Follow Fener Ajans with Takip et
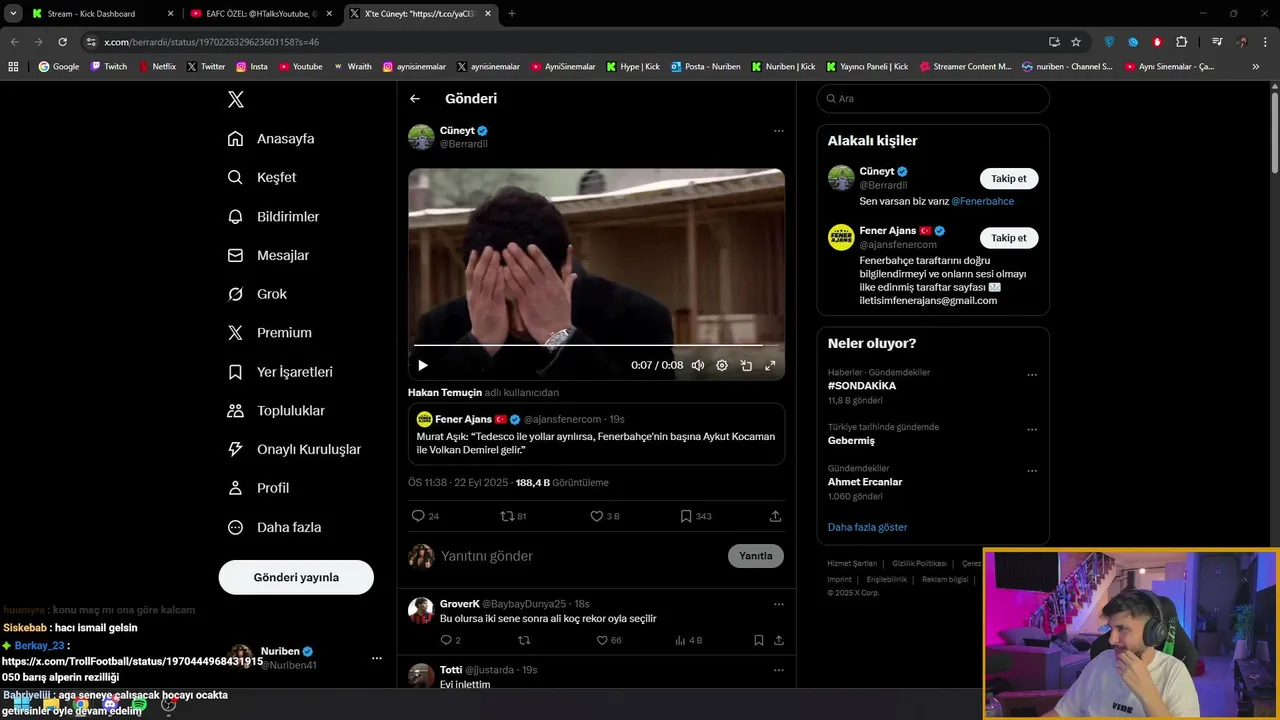Image resolution: width=1280 pixels, height=720 pixels. click(x=1008, y=238)
